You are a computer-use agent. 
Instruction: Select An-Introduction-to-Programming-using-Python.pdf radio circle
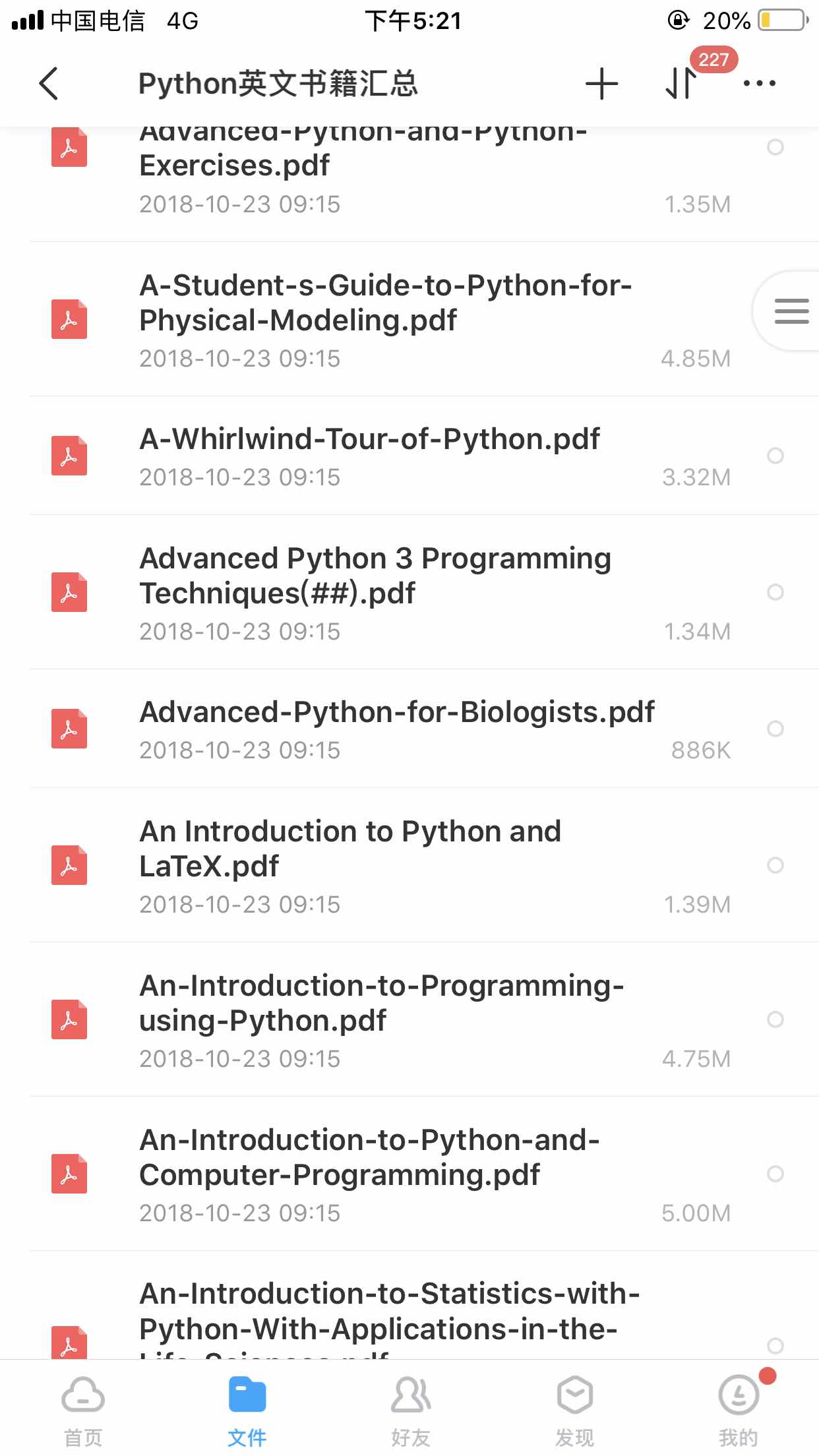(x=775, y=1019)
